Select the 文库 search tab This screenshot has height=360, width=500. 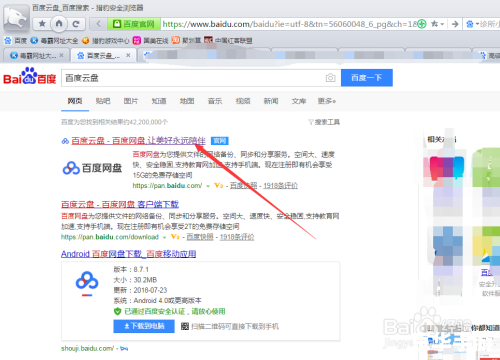(x=299, y=101)
